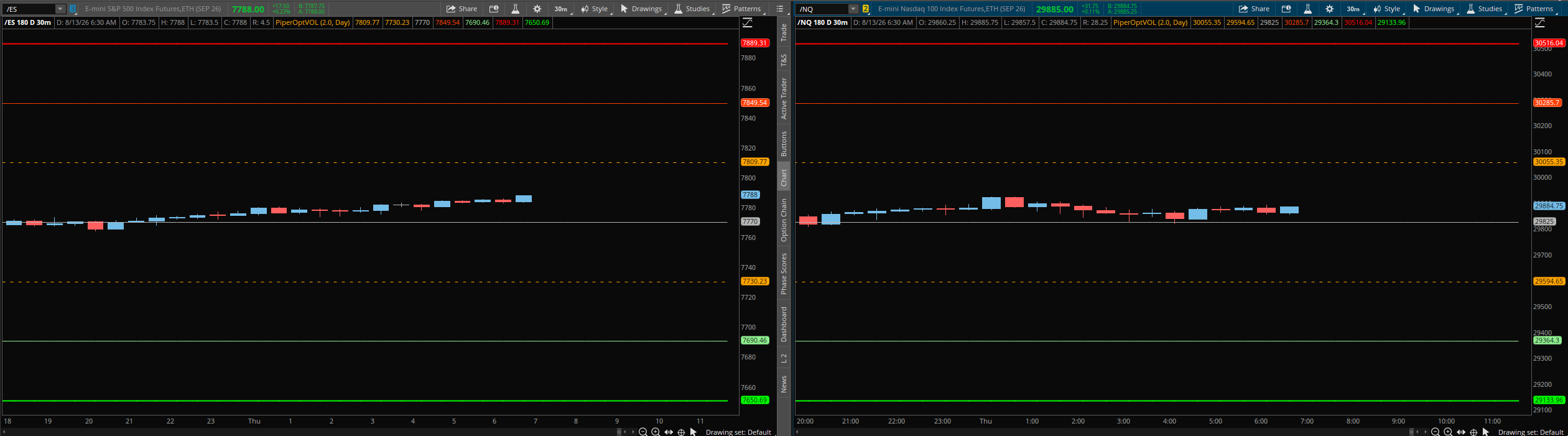Viewport: 1568px width, 436px height.
Task: Zoom in on the /NQ chart
Action: pyautogui.click(x=1448, y=432)
